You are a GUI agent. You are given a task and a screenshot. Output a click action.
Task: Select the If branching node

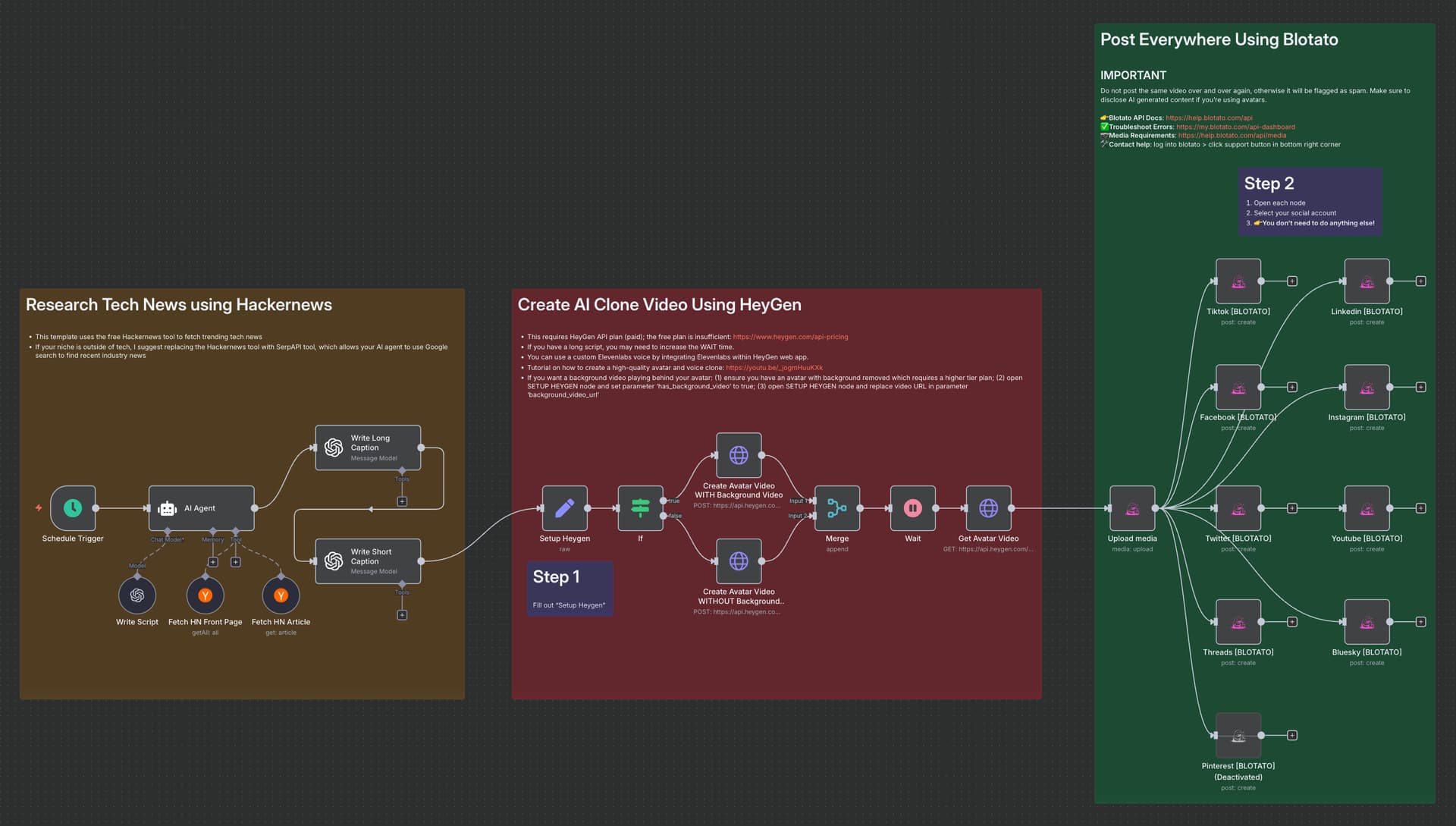coord(640,508)
